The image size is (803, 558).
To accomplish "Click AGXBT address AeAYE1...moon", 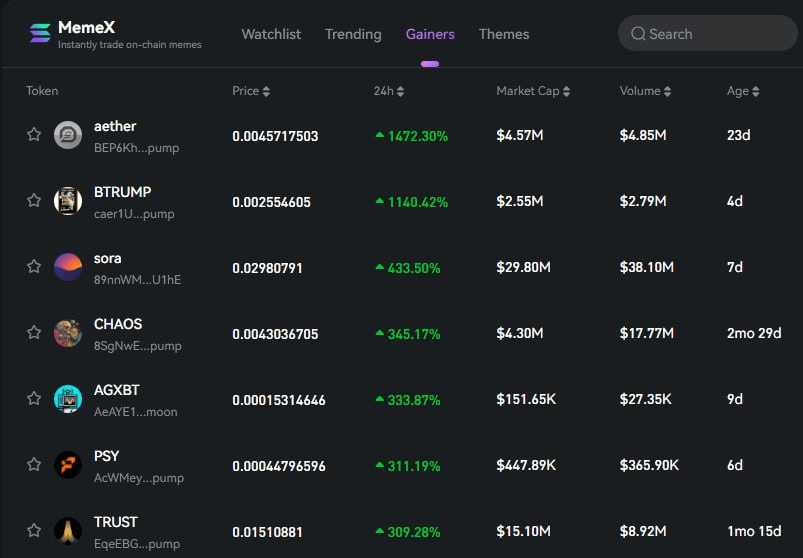I will [136, 412].
